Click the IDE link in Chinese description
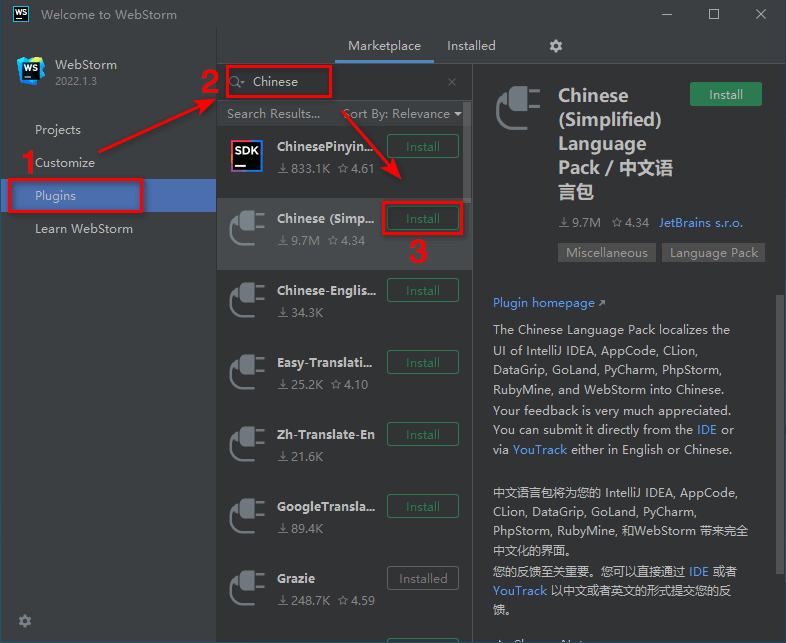Viewport: 786px width, 643px height. click(x=698, y=572)
